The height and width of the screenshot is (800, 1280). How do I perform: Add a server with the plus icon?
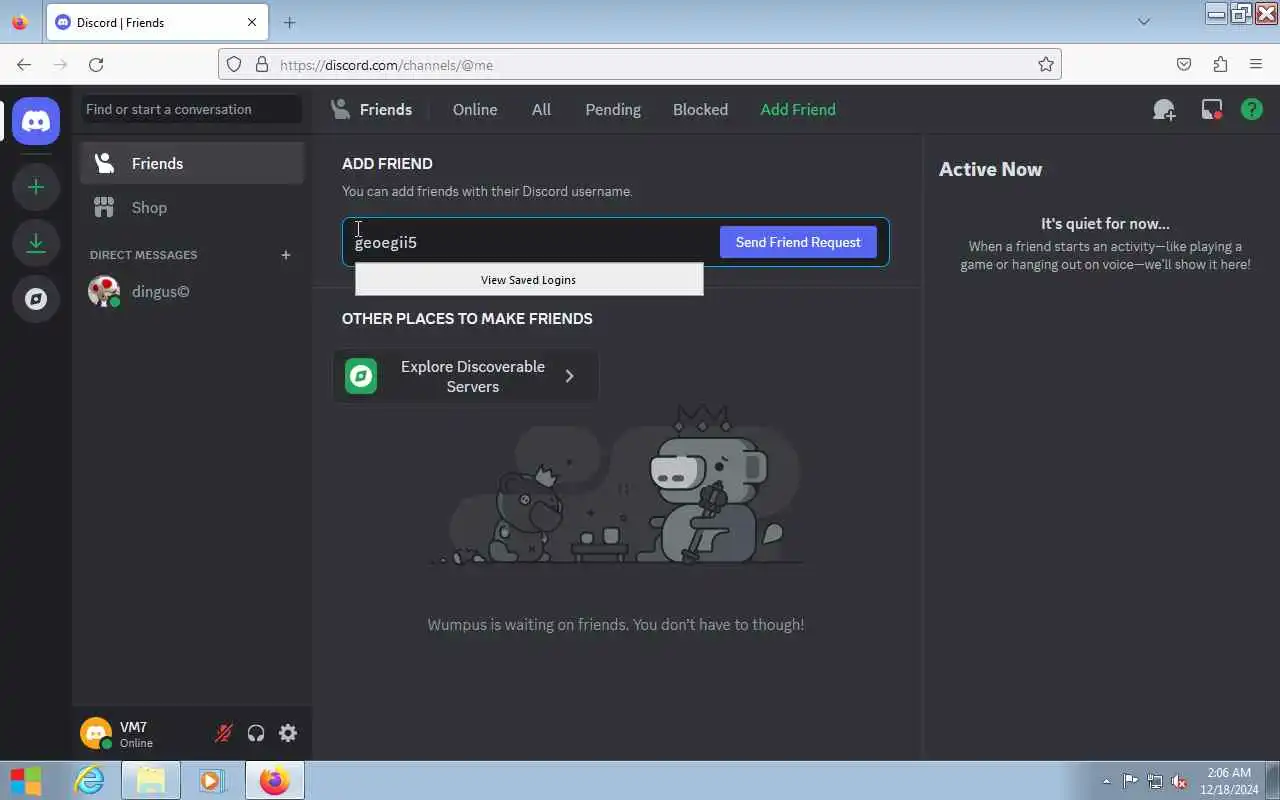(x=36, y=187)
